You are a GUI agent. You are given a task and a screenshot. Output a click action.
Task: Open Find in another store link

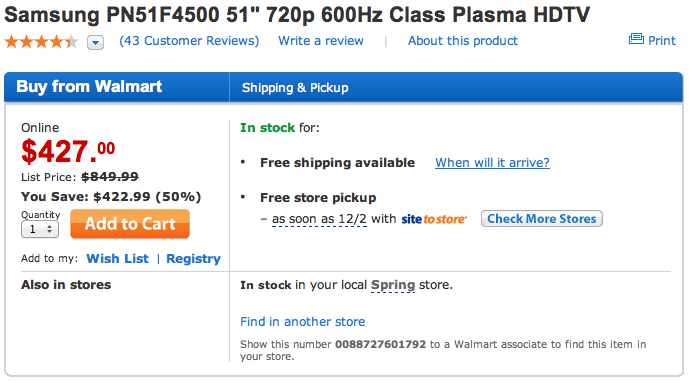[x=302, y=322]
